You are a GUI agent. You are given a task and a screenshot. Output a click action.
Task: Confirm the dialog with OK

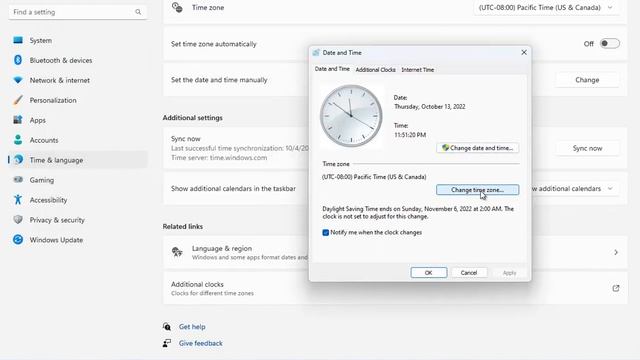click(429, 273)
